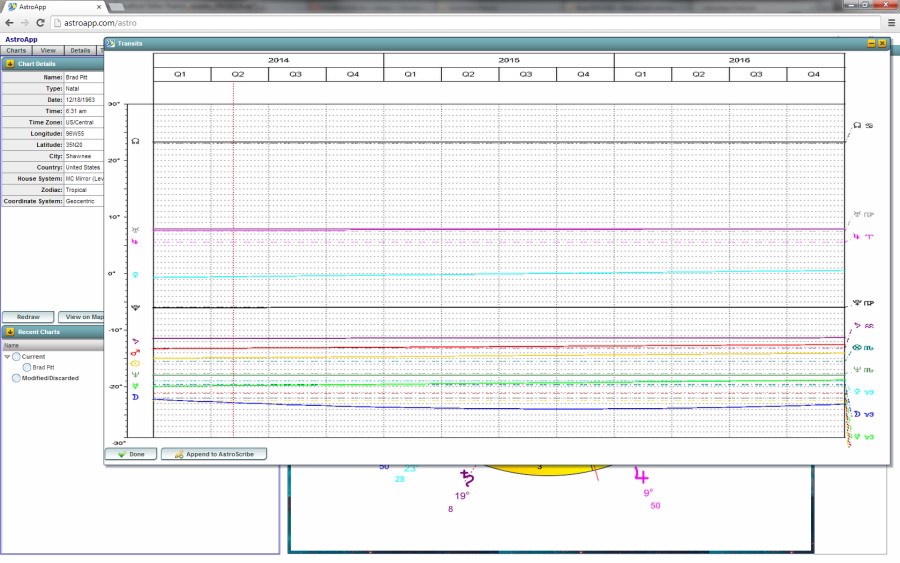Screen dimensions: 900x563
Task: Click the red Mars symbol on left axis
Action: [135, 353]
